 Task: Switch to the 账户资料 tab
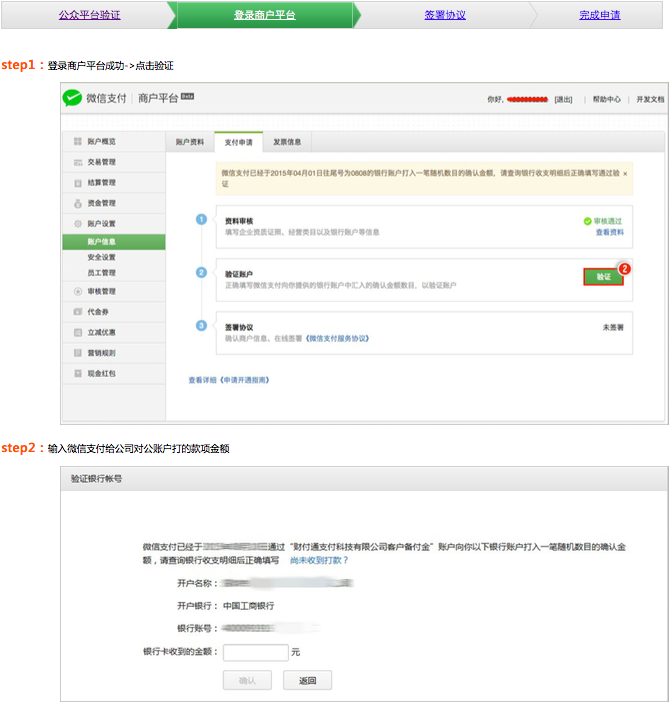tap(190, 142)
